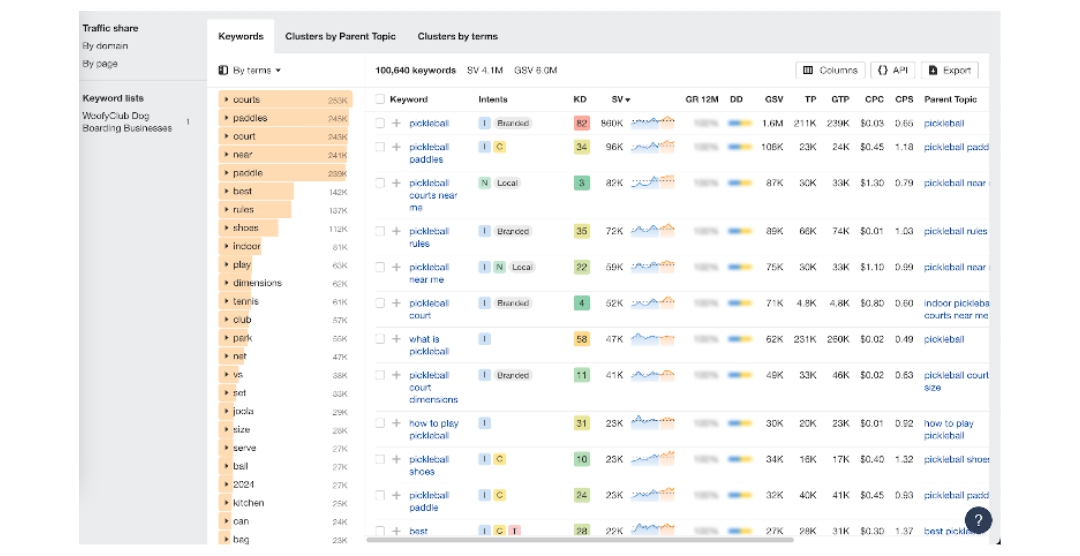Expand the courts term group
The height and width of the screenshot is (556, 1080).
pos(227,100)
